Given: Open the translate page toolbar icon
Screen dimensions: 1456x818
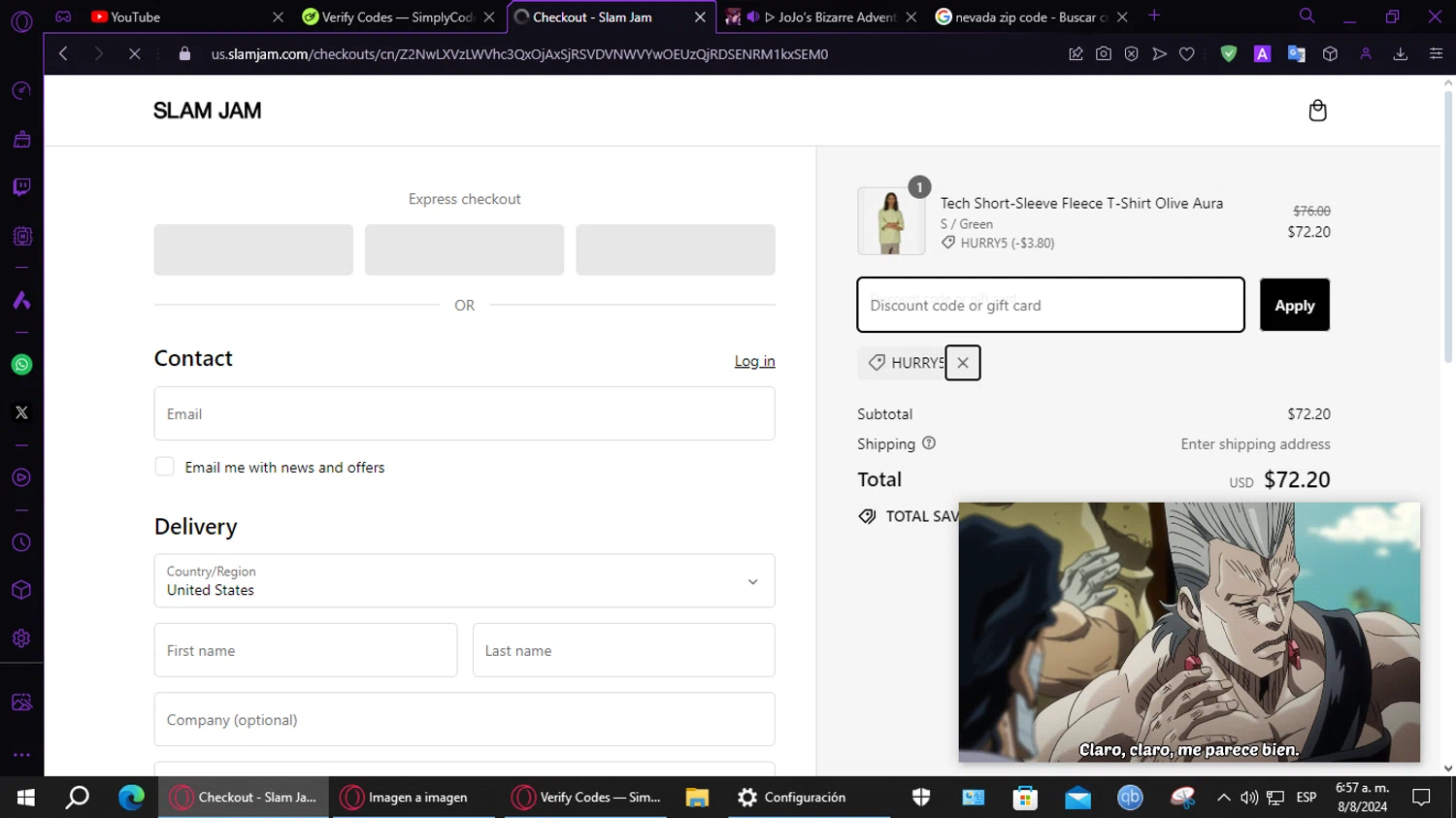Looking at the screenshot, I should pos(1296,54).
